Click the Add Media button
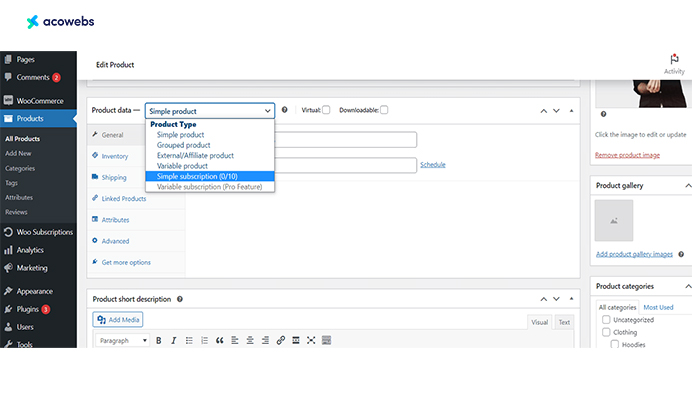The image size is (692, 399). (117, 320)
